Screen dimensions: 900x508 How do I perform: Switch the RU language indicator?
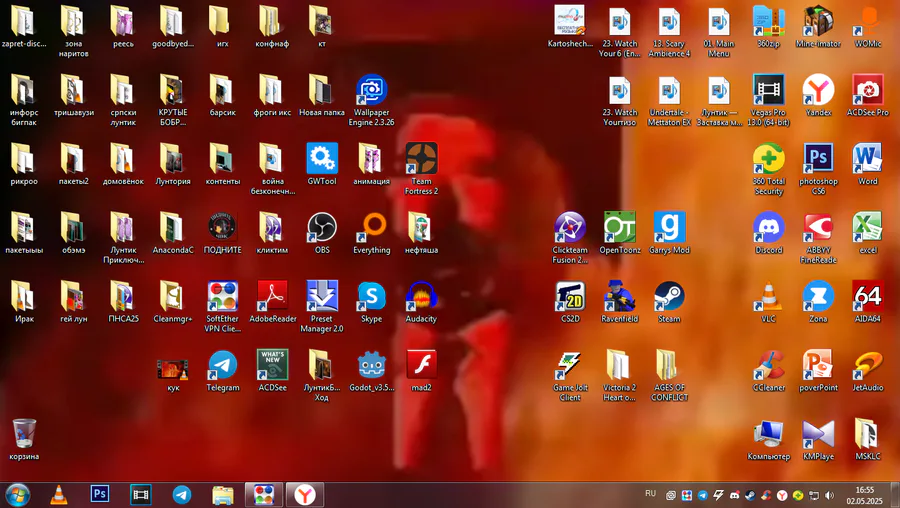pyautogui.click(x=650, y=494)
